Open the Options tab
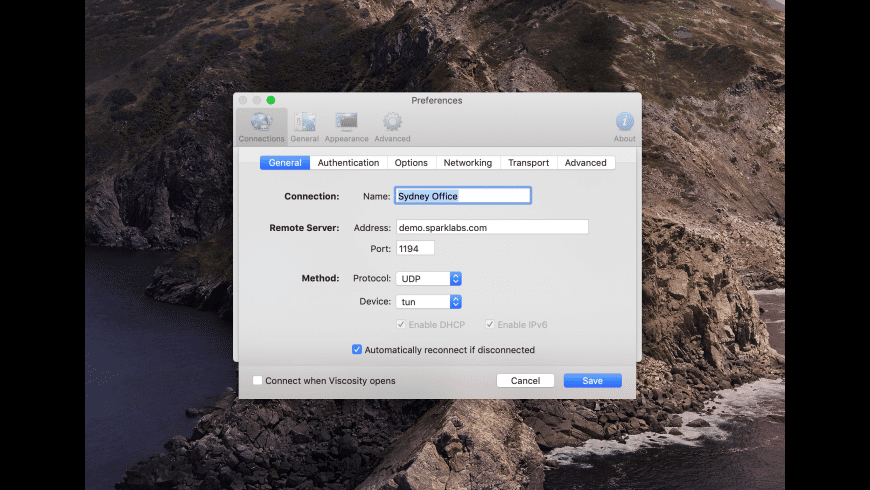The width and height of the screenshot is (870, 490). [411, 163]
